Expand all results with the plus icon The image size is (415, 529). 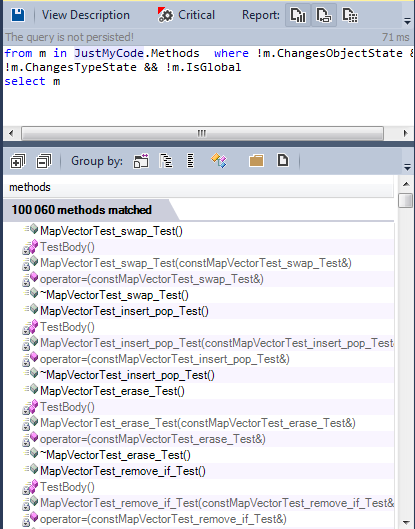point(18,161)
